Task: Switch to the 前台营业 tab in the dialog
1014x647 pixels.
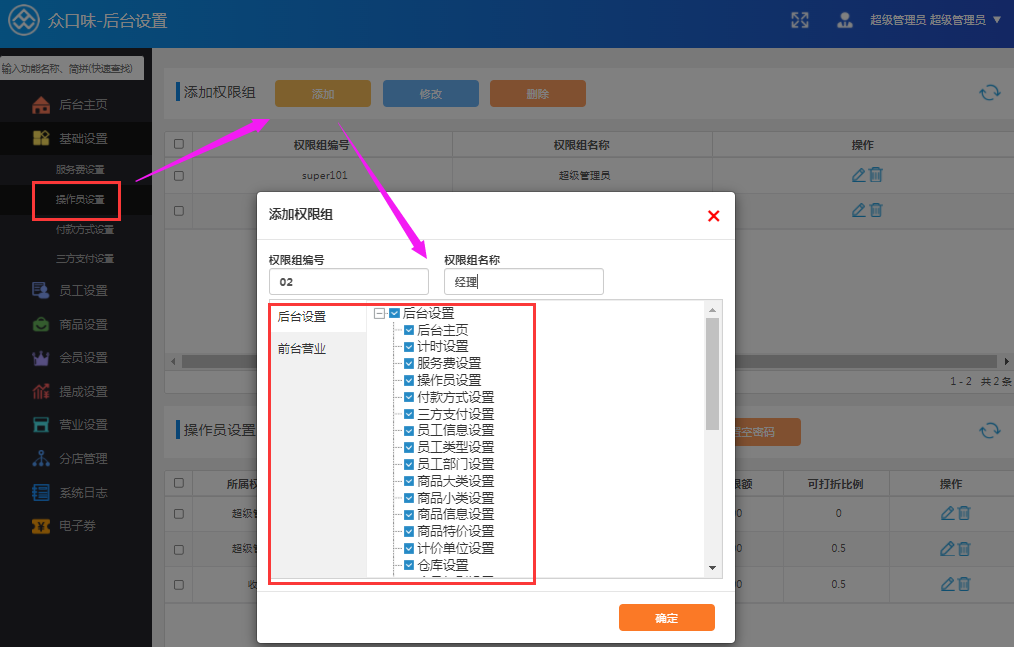Action: (x=302, y=349)
